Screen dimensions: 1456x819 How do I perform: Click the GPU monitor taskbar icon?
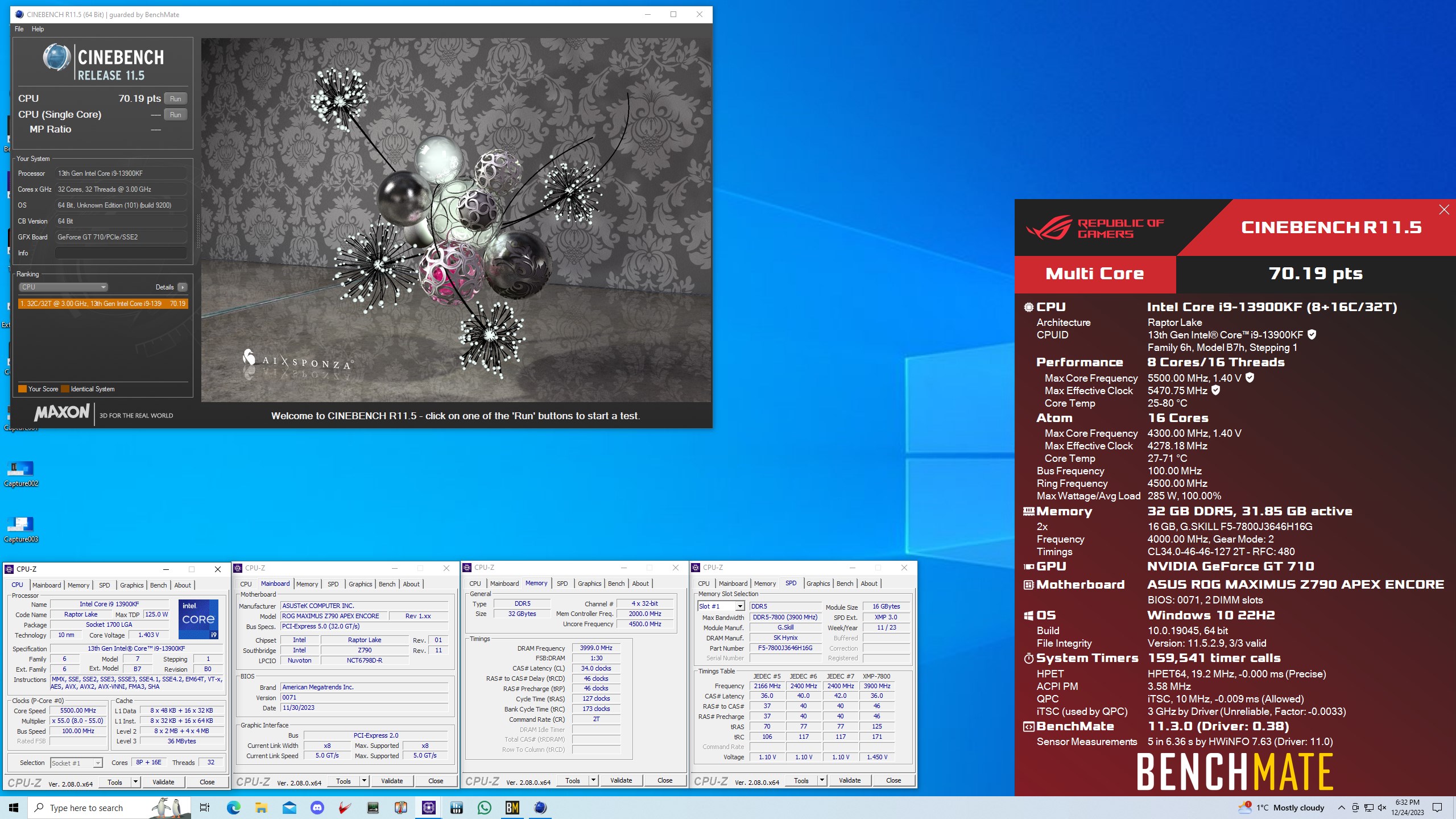(373, 808)
